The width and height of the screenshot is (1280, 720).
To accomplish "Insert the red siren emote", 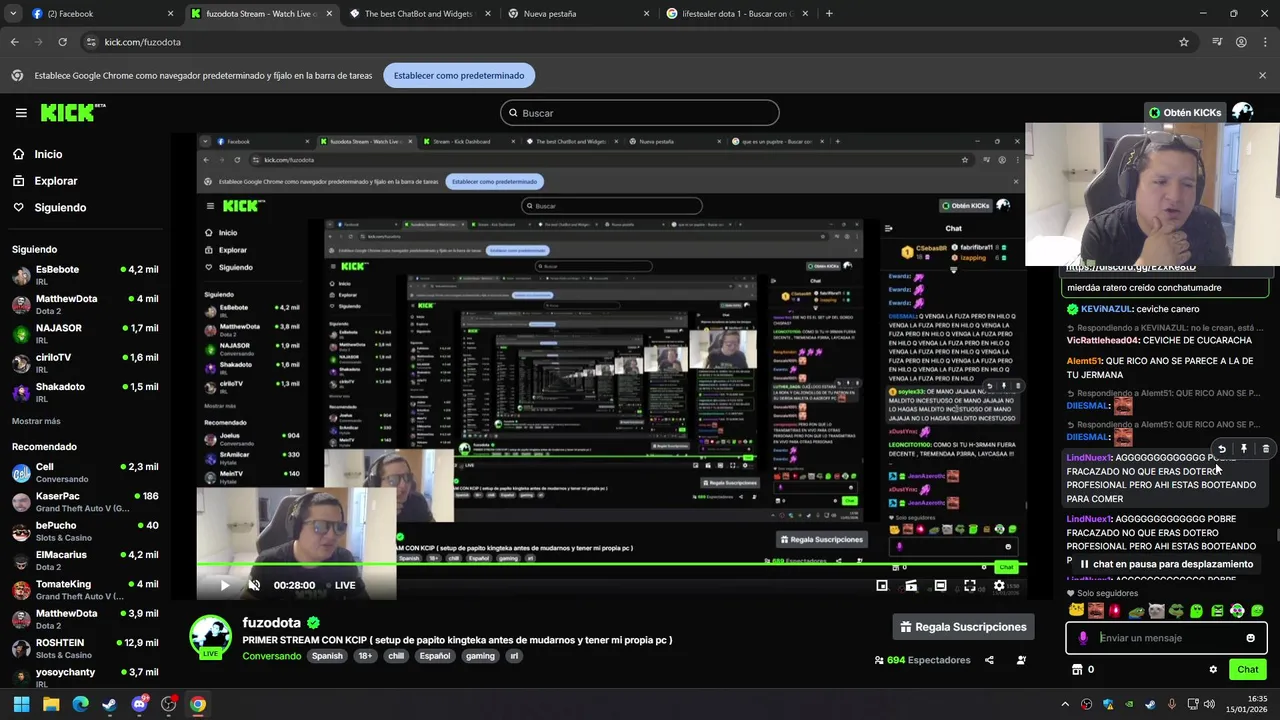I will pyautogui.click(x=1115, y=611).
